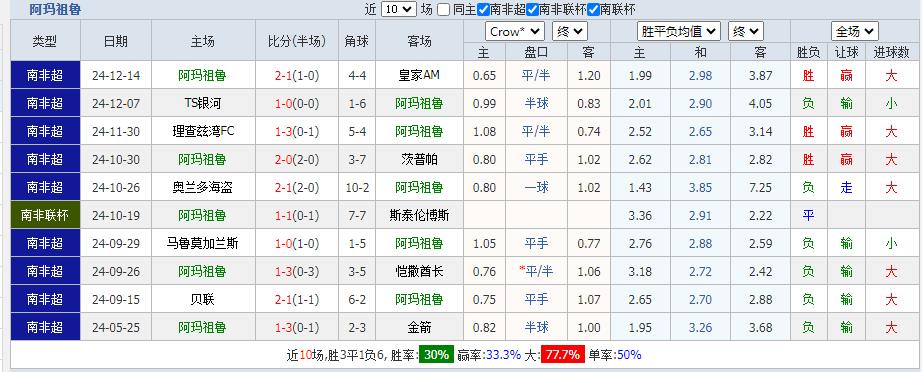This screenshot has width=922, height=372.
Task: Click the 胜负 column header
Action: pos(809,52)
